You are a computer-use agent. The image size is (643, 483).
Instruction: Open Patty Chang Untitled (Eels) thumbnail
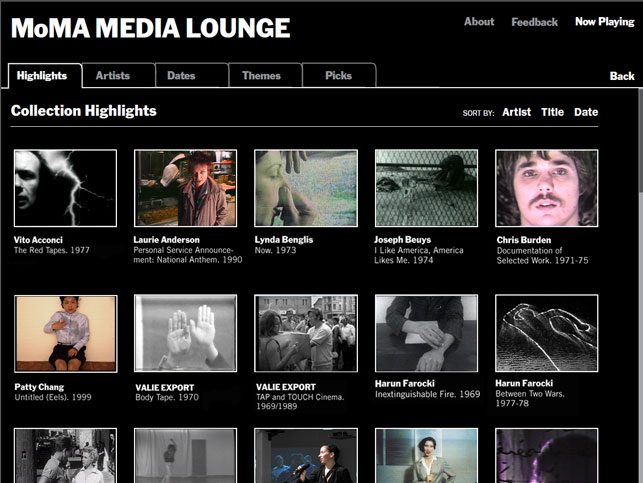tap(66, 334)
